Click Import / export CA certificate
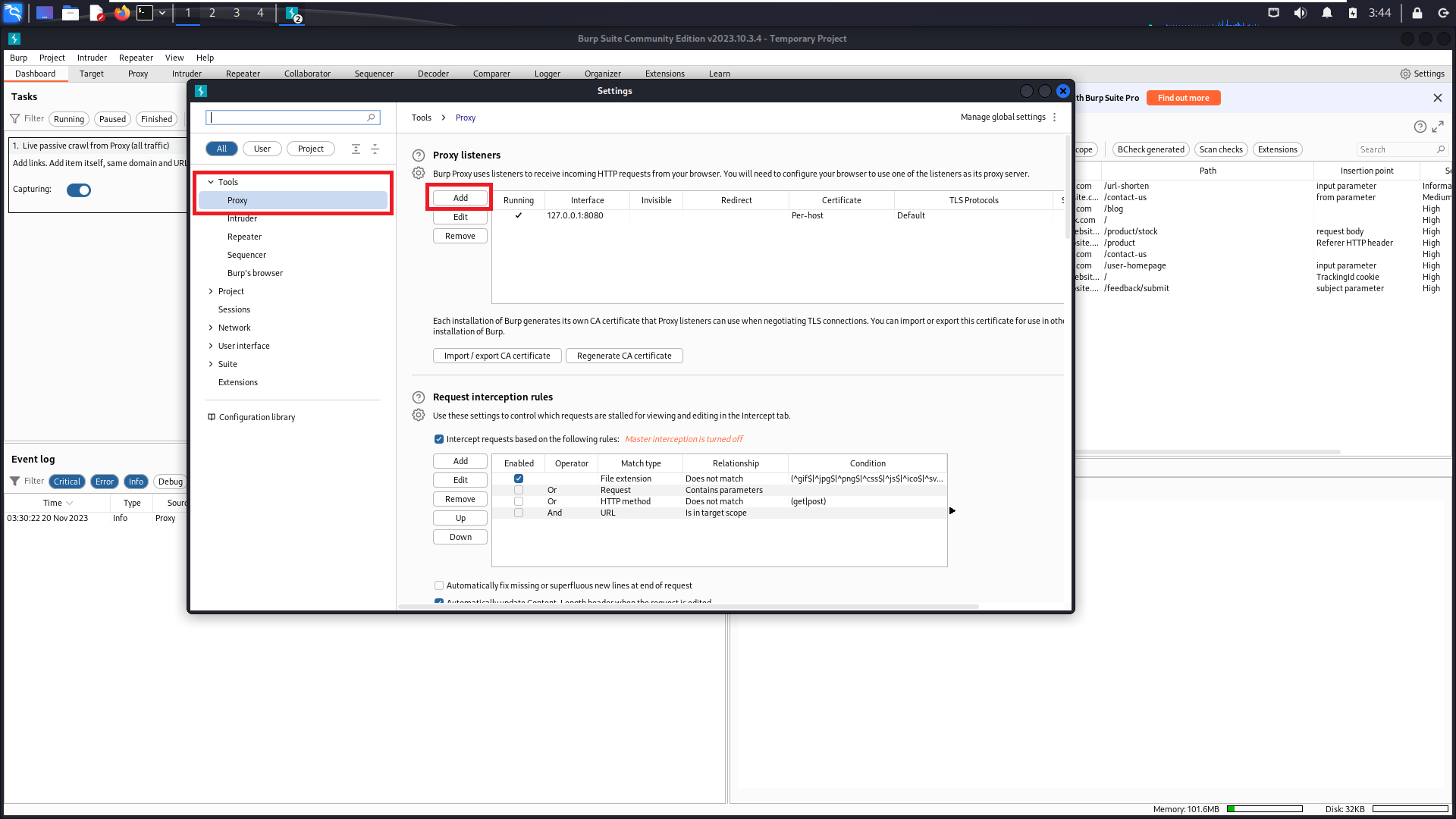Viewport: 1456px width, 819px height. click(x=497, y=356)
